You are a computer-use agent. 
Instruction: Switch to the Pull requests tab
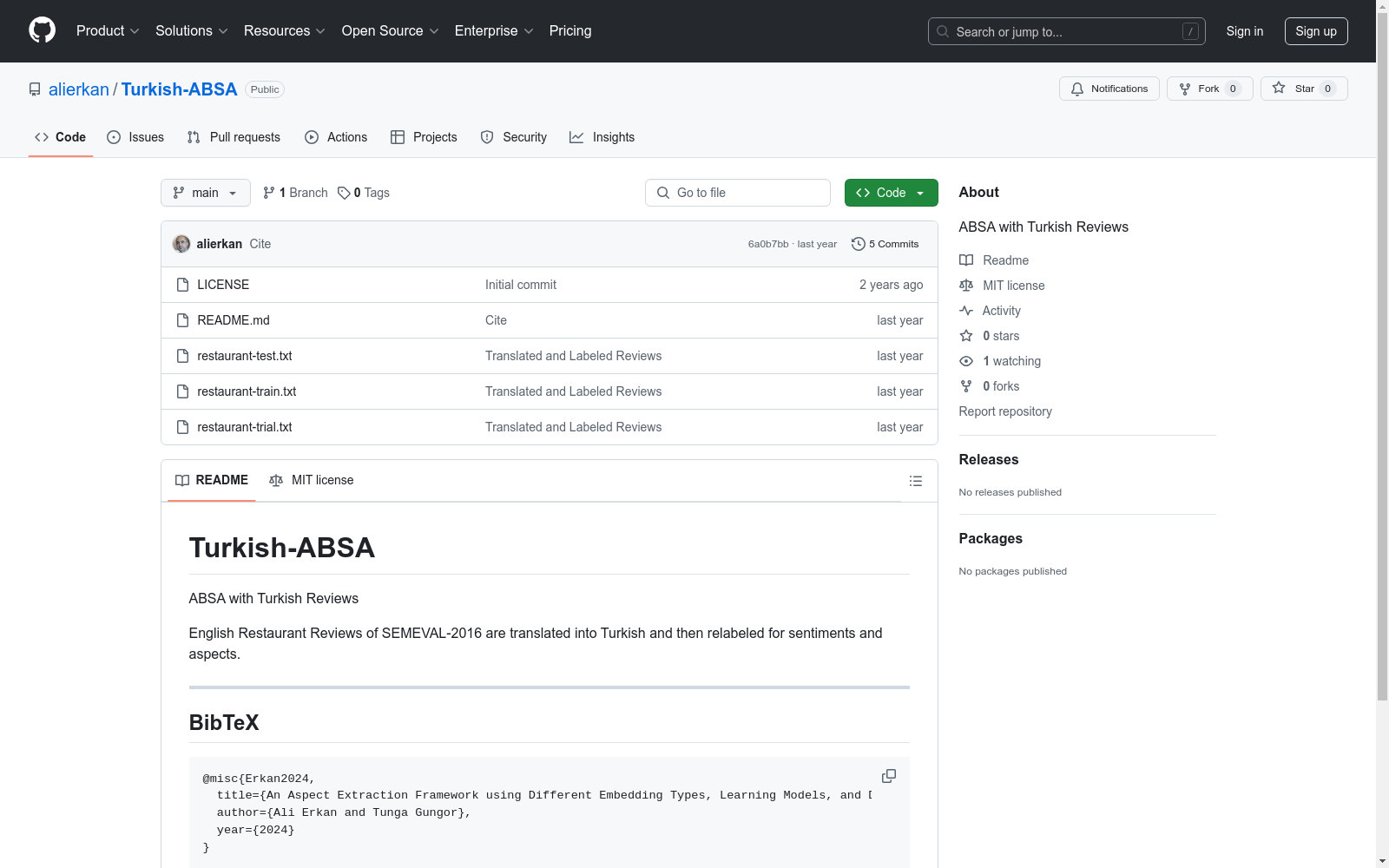click(x=234, y=137)
